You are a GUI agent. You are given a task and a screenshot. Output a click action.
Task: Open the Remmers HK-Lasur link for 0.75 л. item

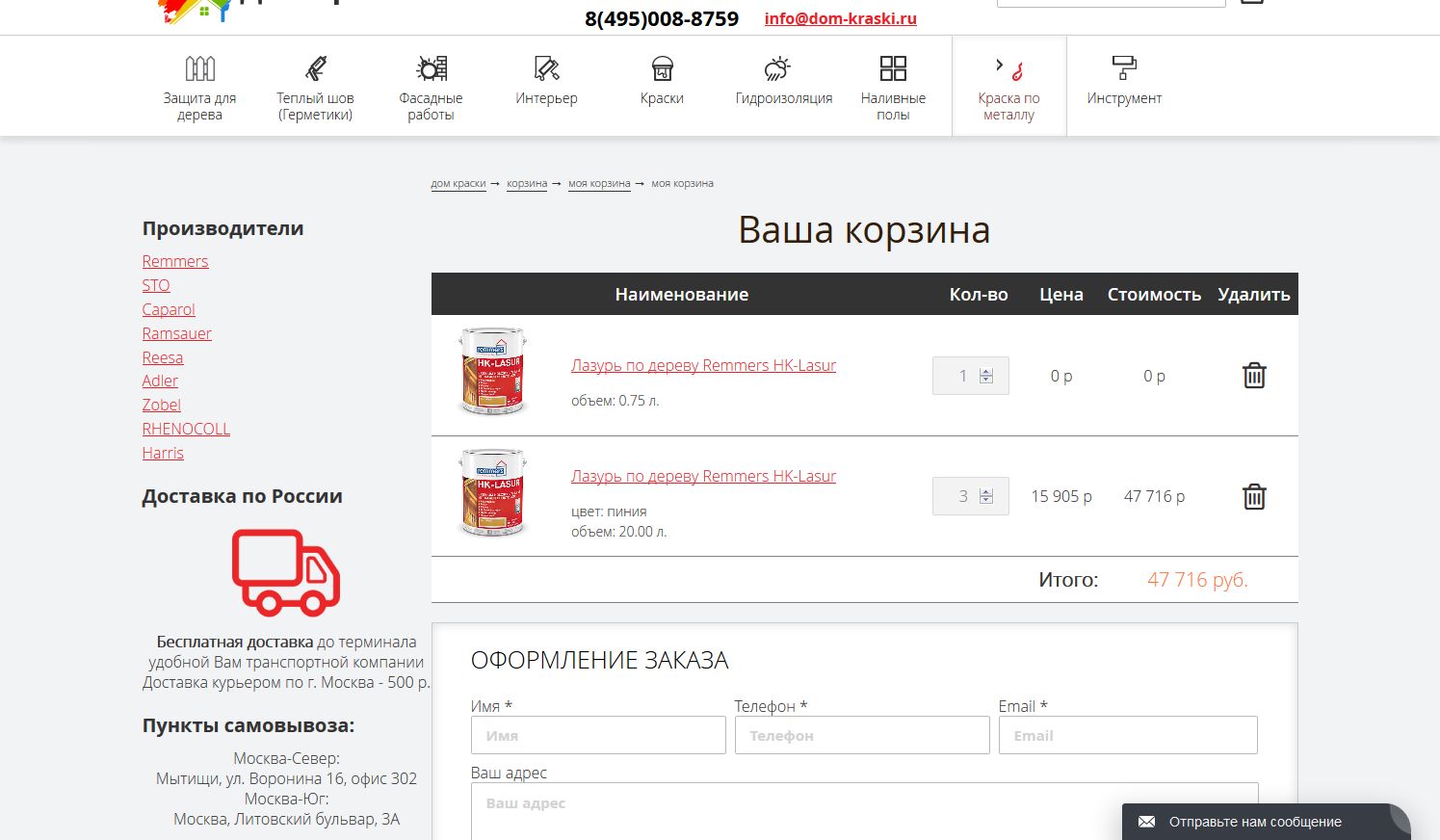tap(703, 365)
